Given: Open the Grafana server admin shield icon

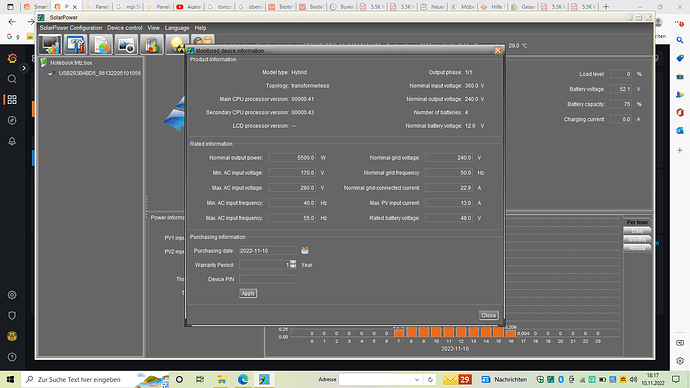Looking at the screenshot, I should click(x=12, y=315).
